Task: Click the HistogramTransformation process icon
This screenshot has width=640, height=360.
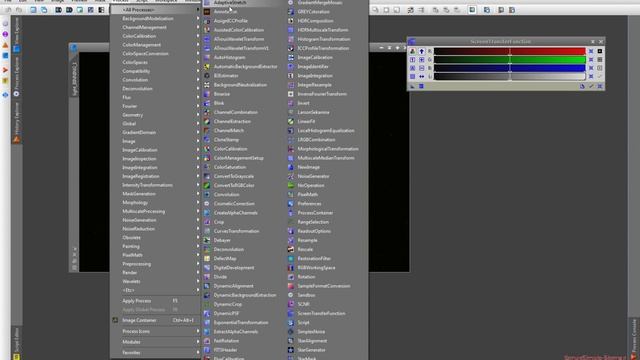Action: coord(291,39)
